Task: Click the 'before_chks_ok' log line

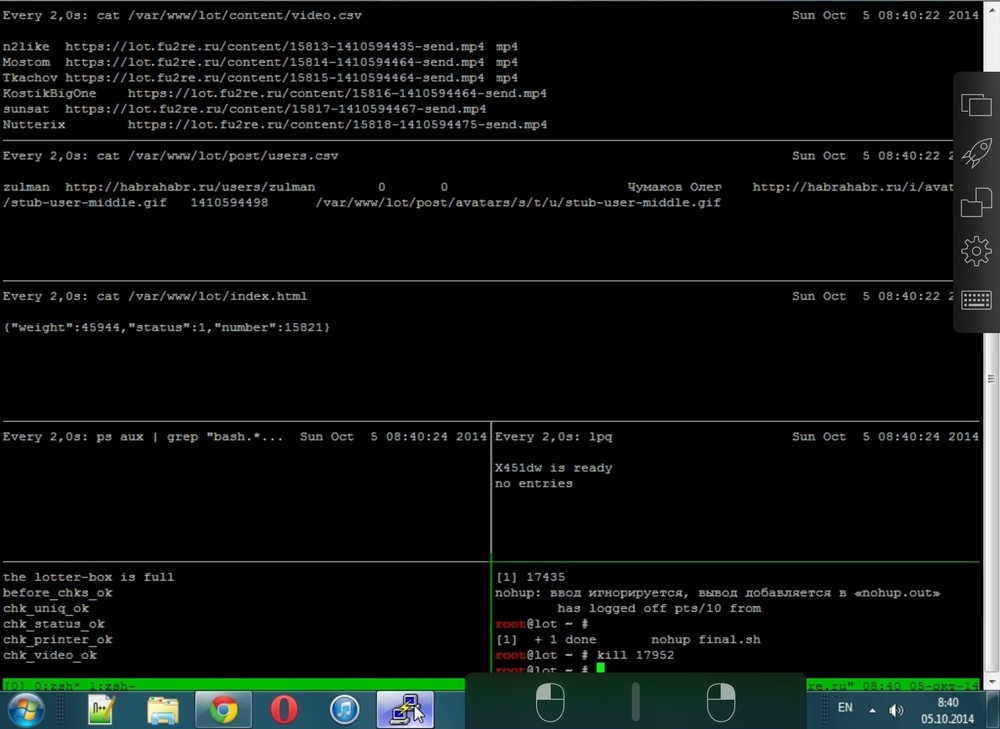Action: pos(57,593)
